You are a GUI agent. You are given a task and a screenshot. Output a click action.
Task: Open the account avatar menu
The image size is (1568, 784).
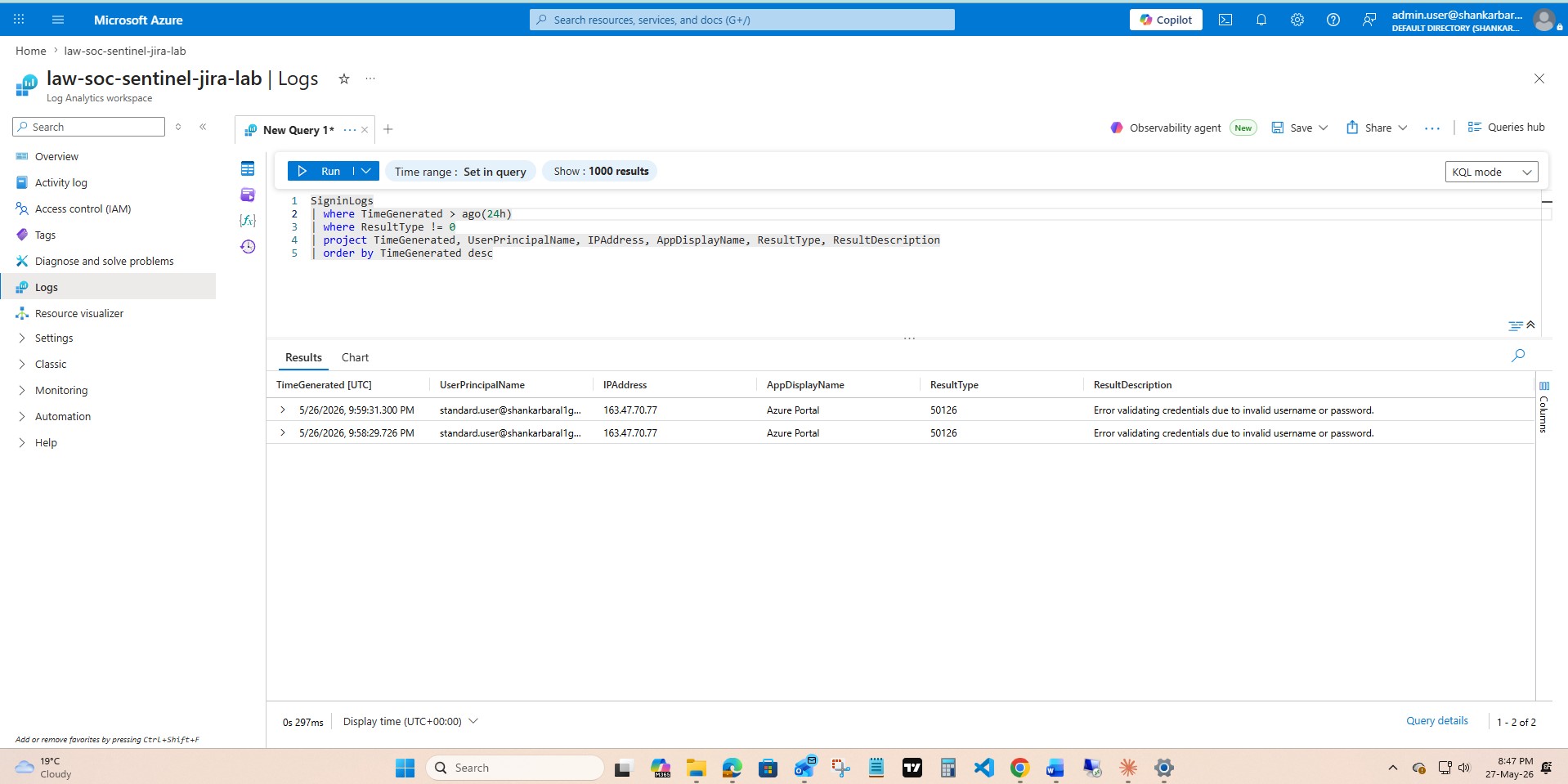pos(1544,20)
